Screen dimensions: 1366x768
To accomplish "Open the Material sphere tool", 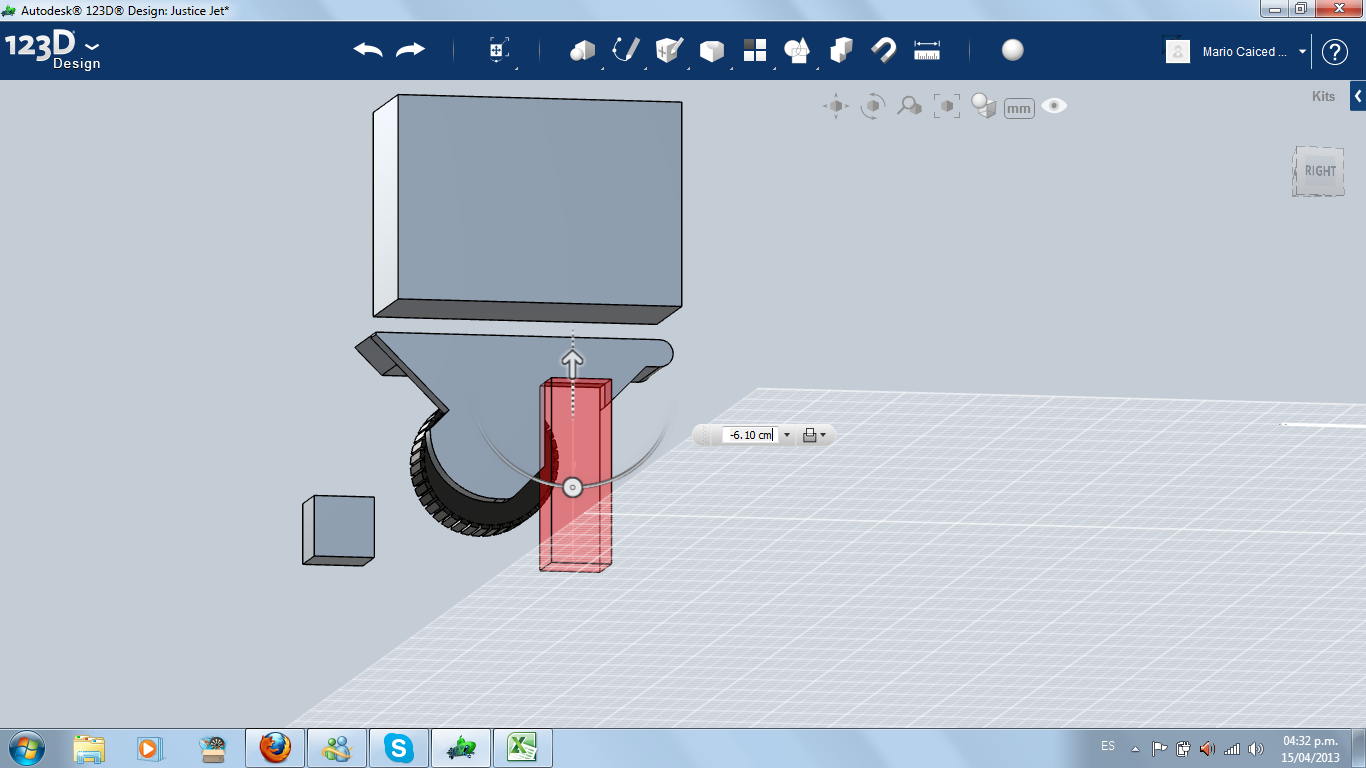I will click(1013, 50).
